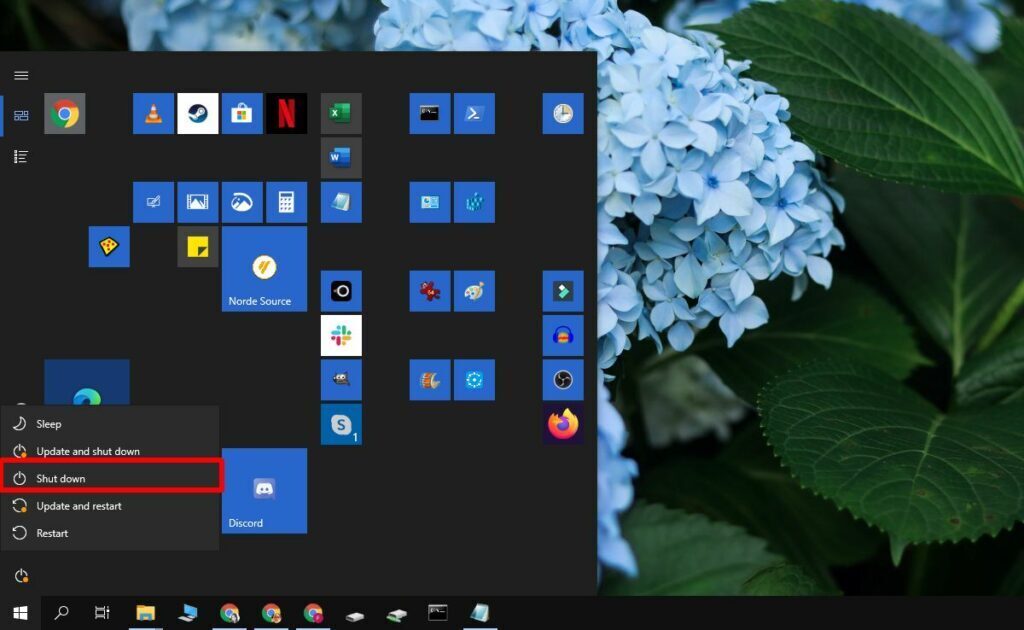
Task: Open Search from the taskbar
Action: [x=60, y=613]
